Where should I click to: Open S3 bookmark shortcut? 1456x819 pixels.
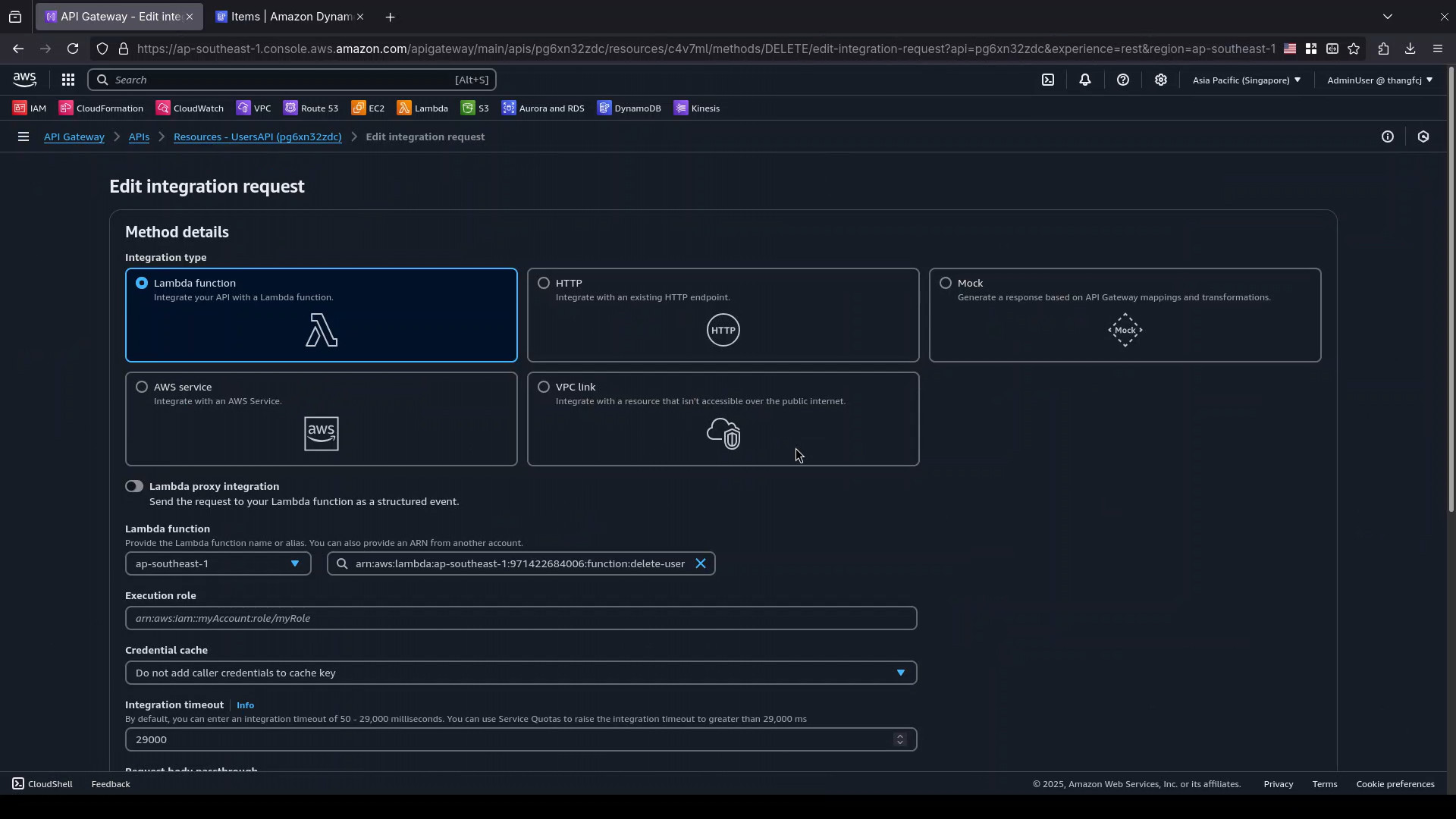point(475,108)
